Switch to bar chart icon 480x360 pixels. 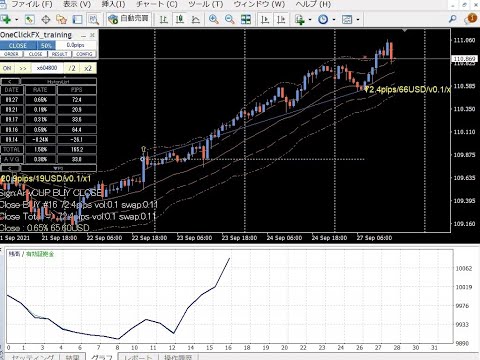pos(164,19)
